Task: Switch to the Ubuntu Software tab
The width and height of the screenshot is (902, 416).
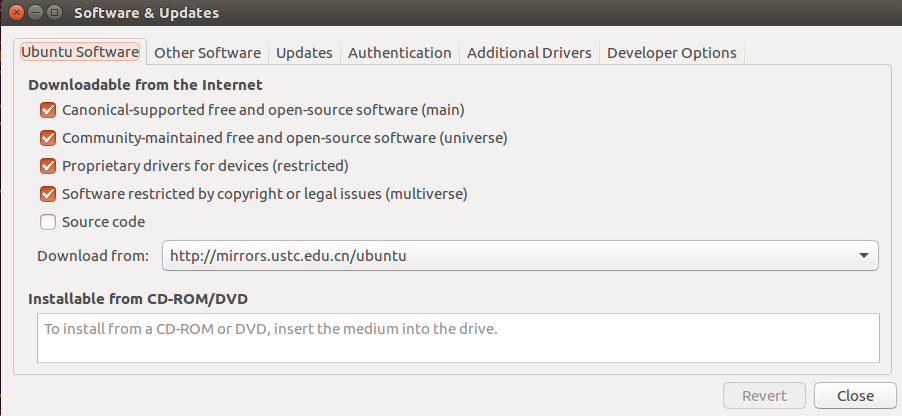Action: tap(80, 52)
